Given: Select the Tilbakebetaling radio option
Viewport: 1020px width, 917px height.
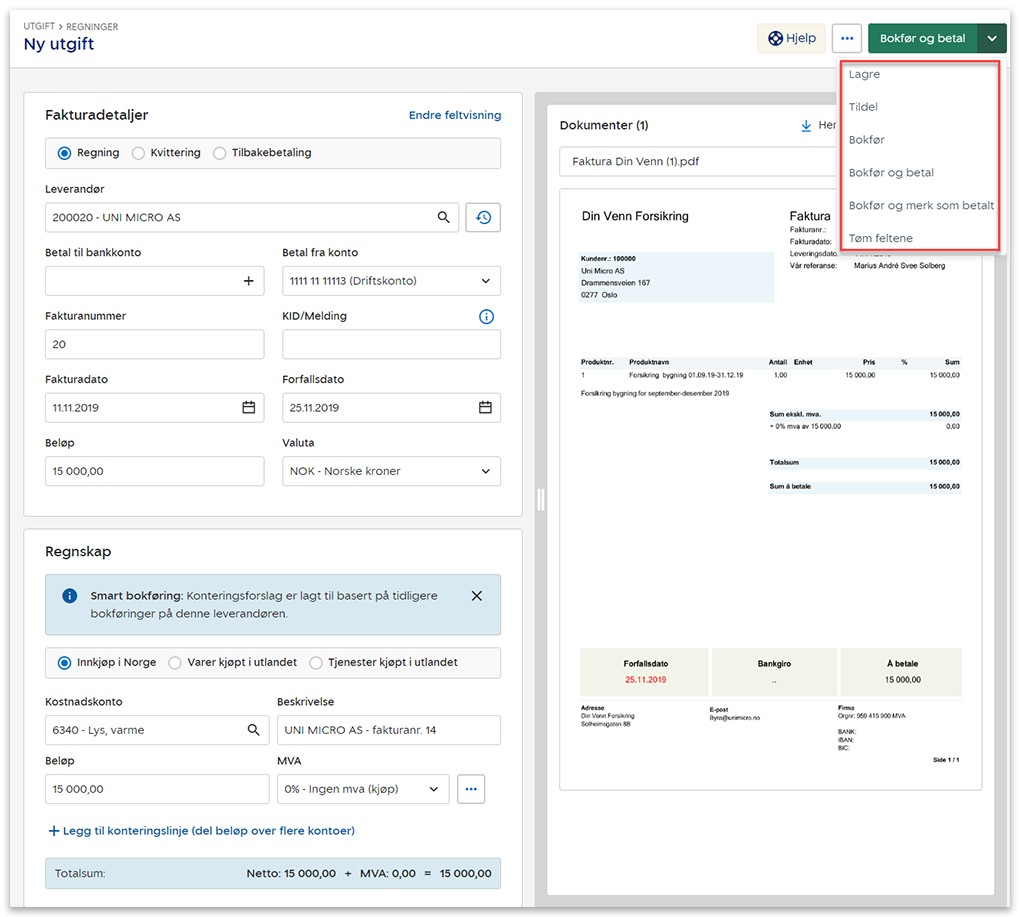Looking at the screenshot, I should [x=220, y=153].
